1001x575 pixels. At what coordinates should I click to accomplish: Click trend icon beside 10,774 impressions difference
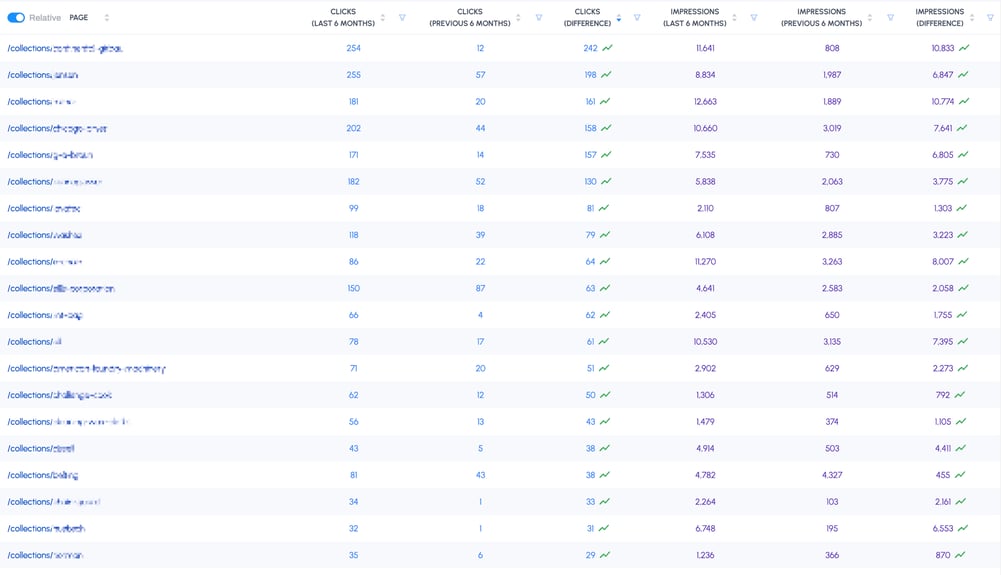[964, 101]
